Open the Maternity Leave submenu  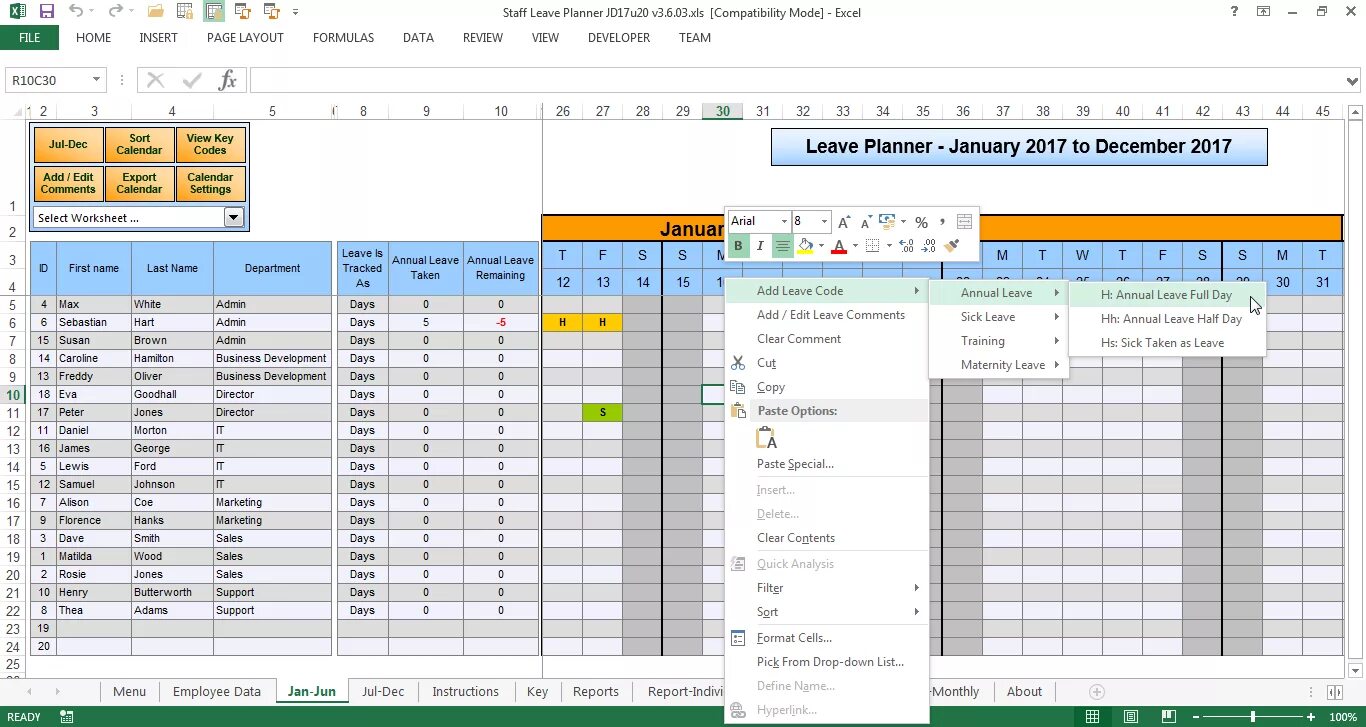click(x=997, y=365)
